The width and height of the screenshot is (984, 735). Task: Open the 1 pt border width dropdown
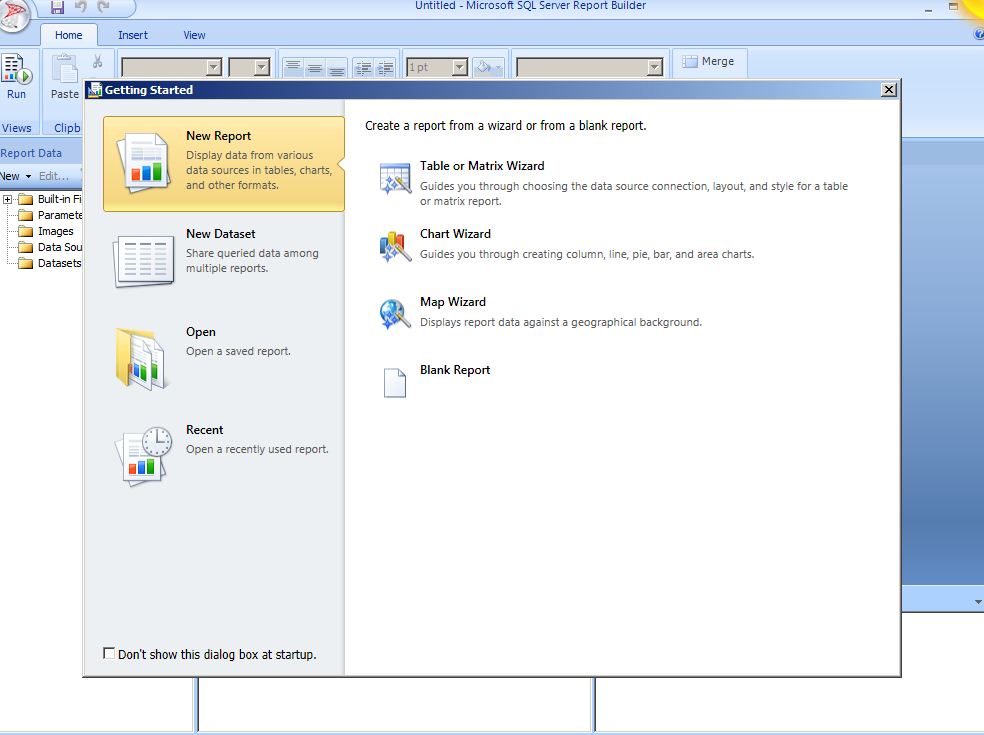pyautogui.click(x=460, y=67)
